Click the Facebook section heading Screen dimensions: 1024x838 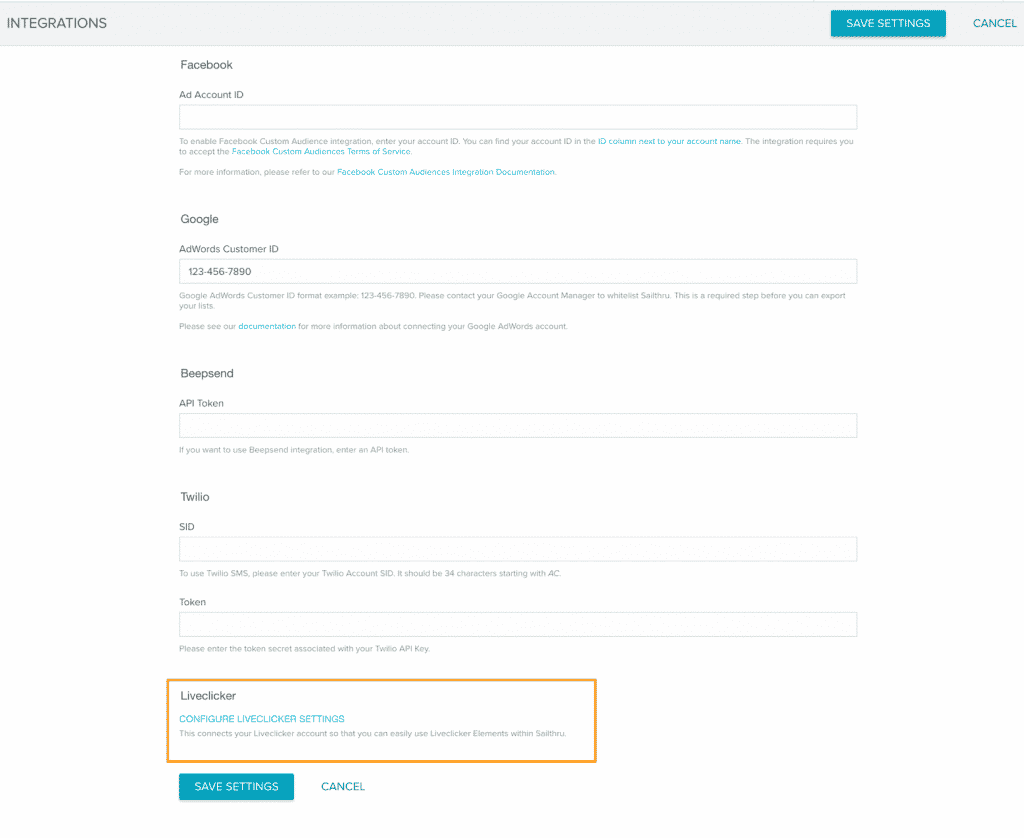pos(206,64)
